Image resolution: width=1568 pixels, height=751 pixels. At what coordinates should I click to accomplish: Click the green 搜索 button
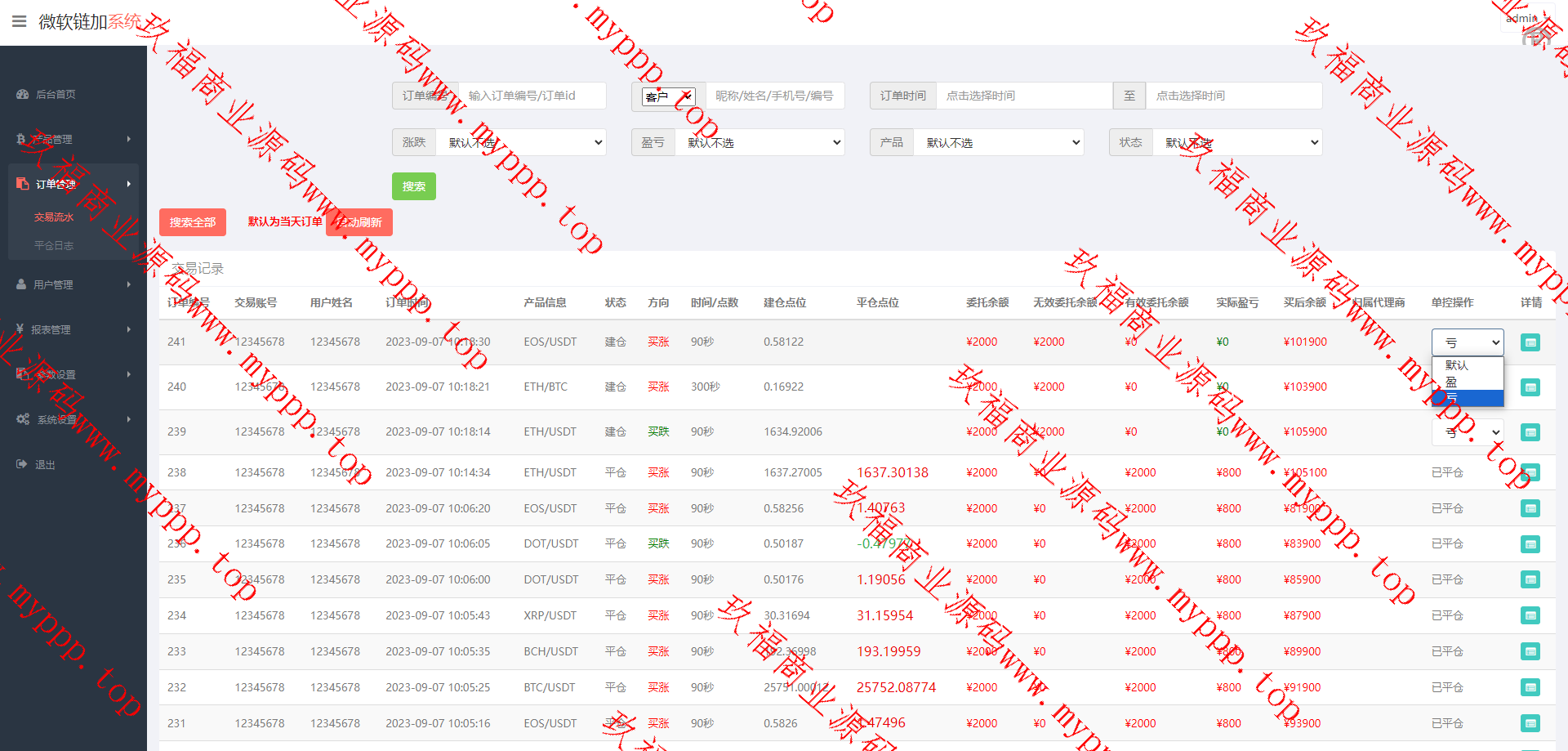pyautogui.click(x=413, y=186)
